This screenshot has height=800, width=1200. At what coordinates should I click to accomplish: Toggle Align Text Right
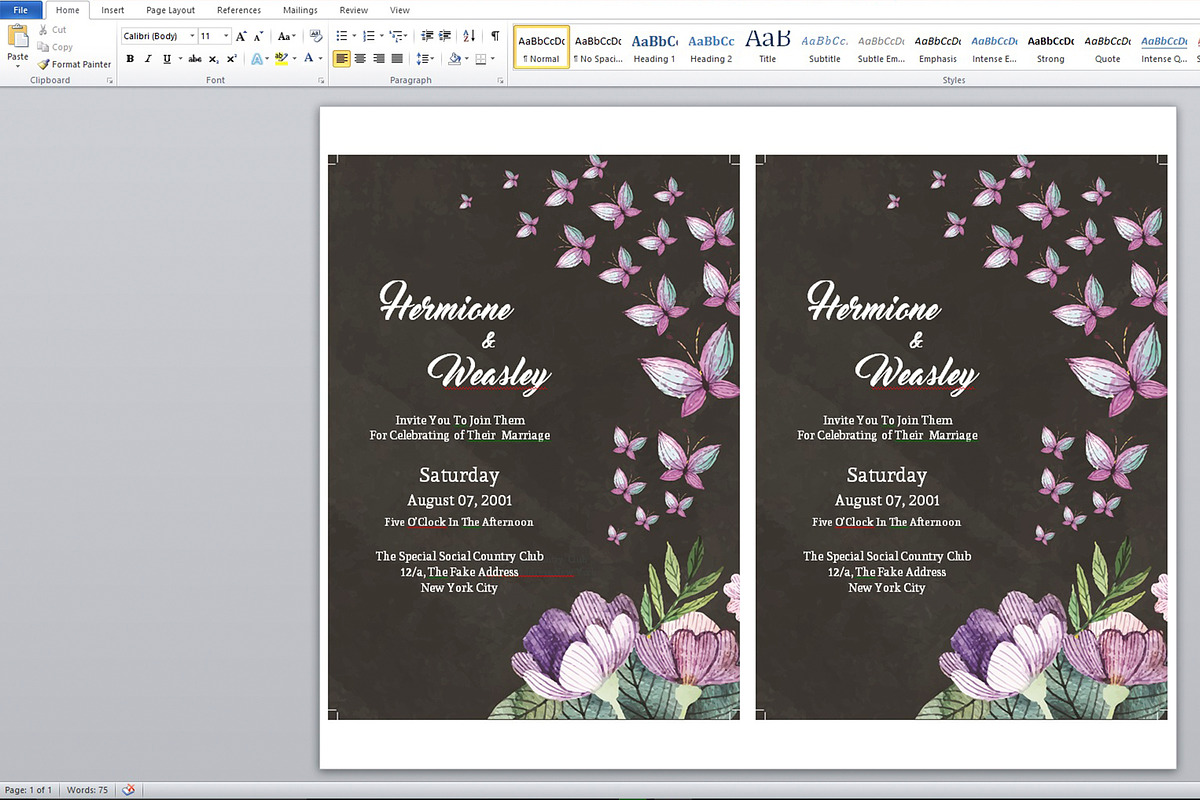coord(378,59)
